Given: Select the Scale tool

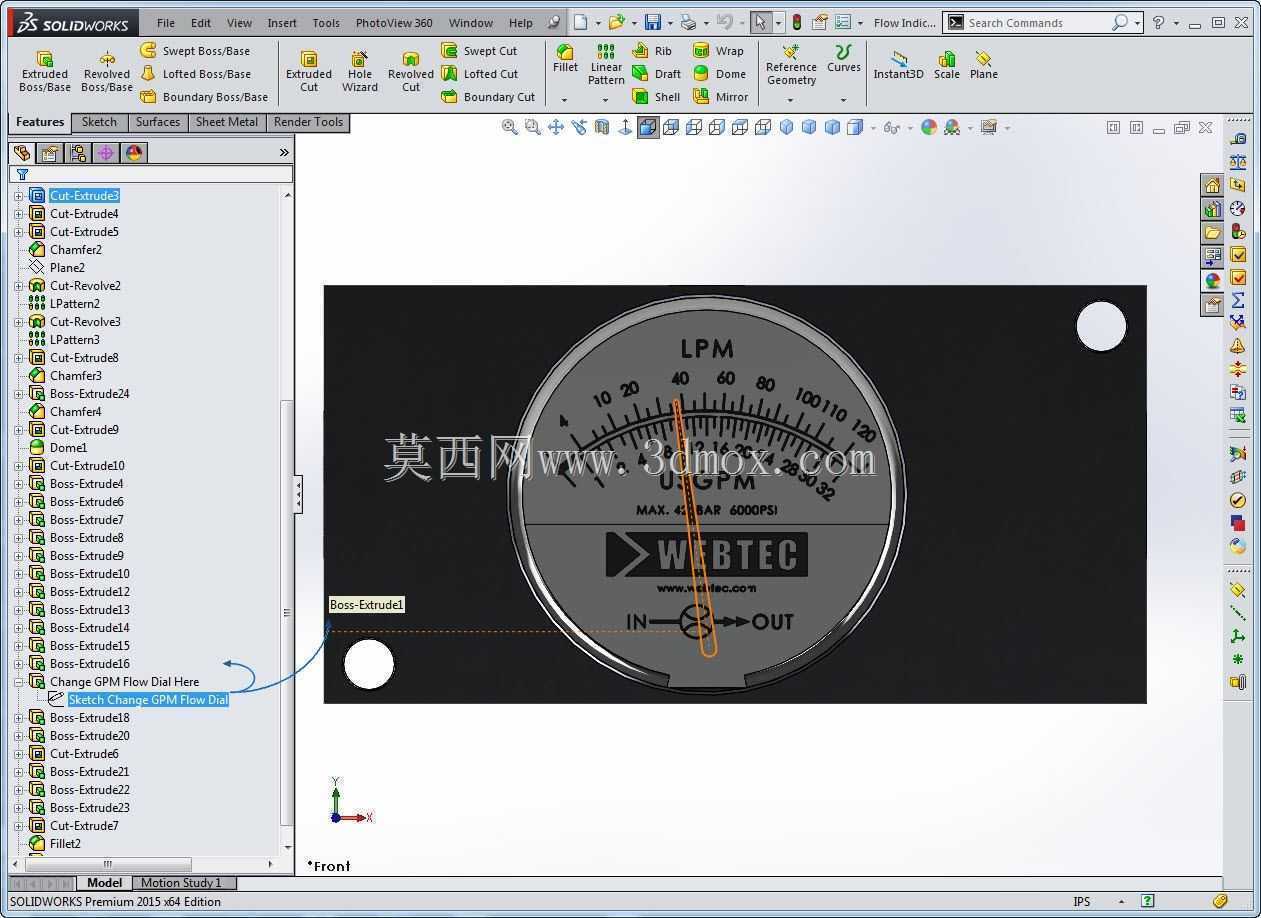Looking at the screenshot, I should tap(946, 65).
